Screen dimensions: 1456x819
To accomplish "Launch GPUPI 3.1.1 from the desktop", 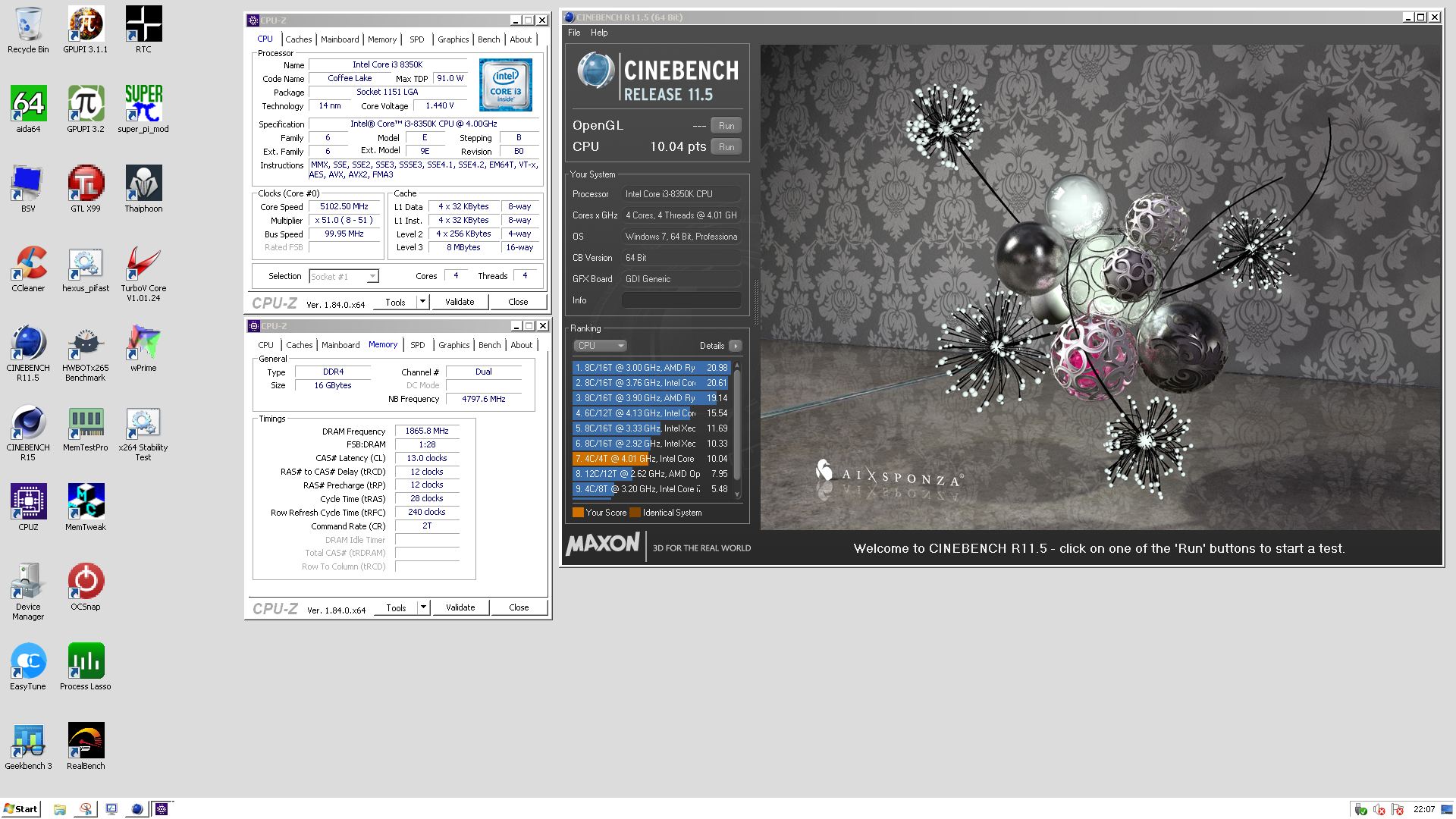I will click(86, 30).
